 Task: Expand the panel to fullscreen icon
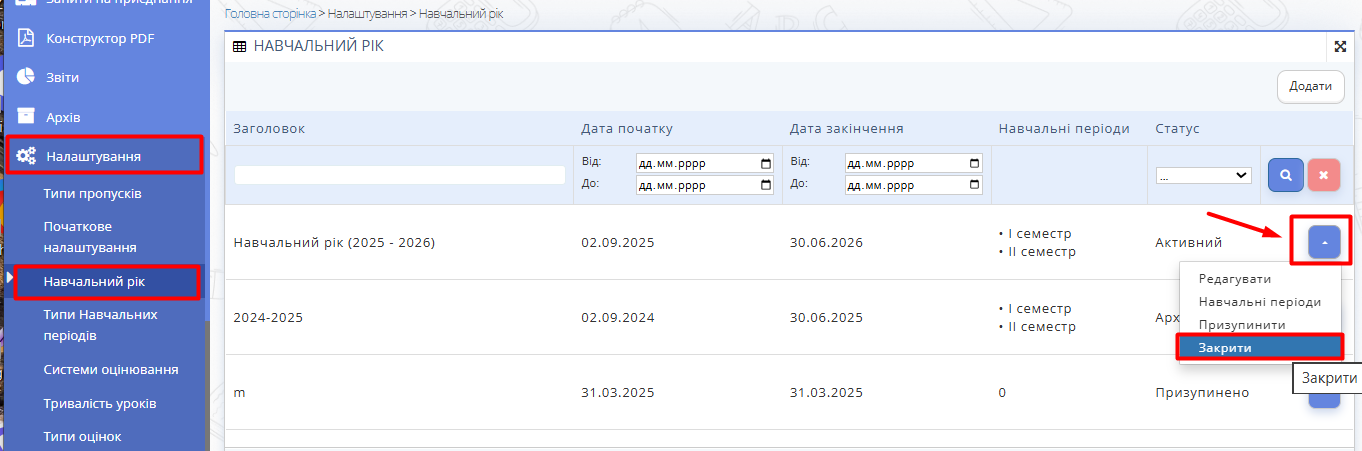click(x=1340, y=46)
